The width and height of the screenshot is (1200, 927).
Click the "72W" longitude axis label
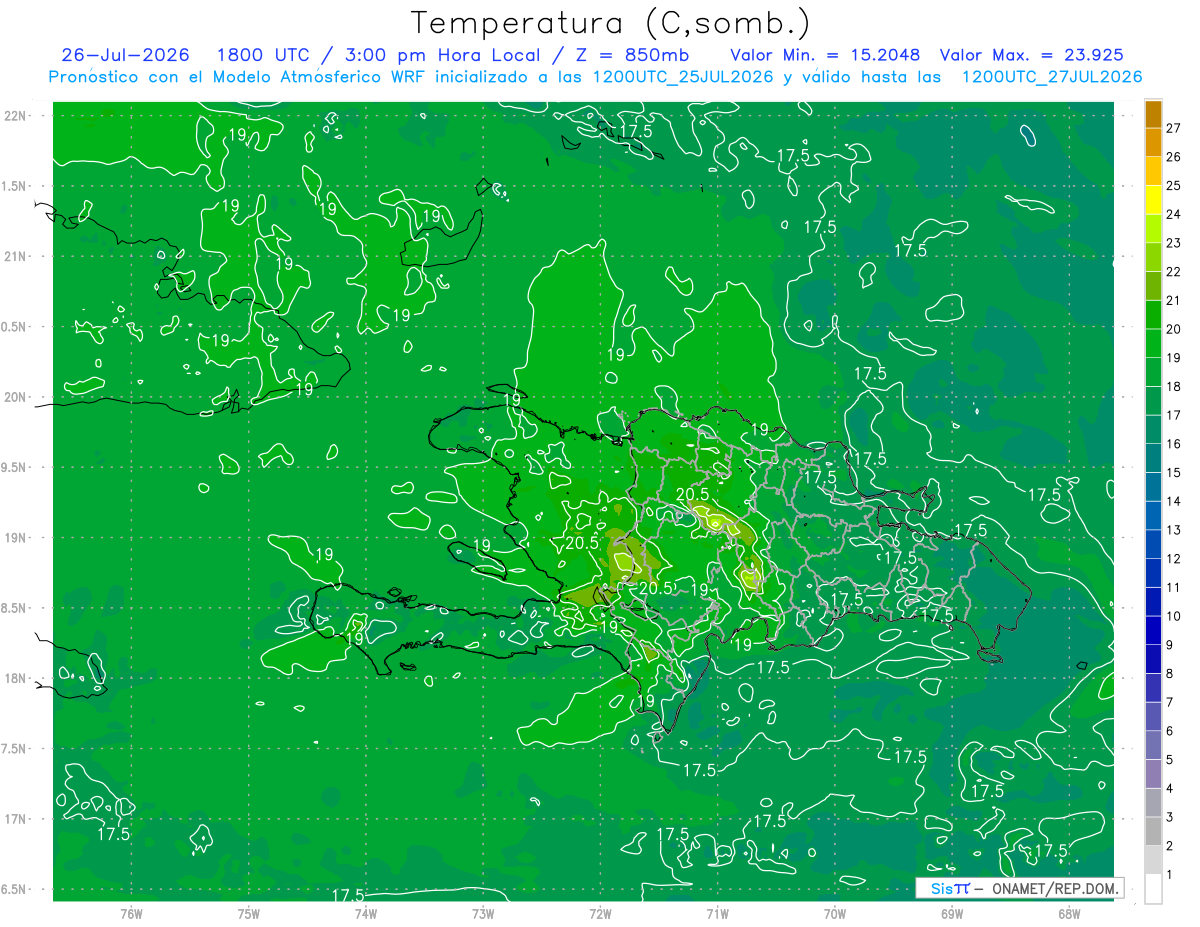click(x=600, y=914)
